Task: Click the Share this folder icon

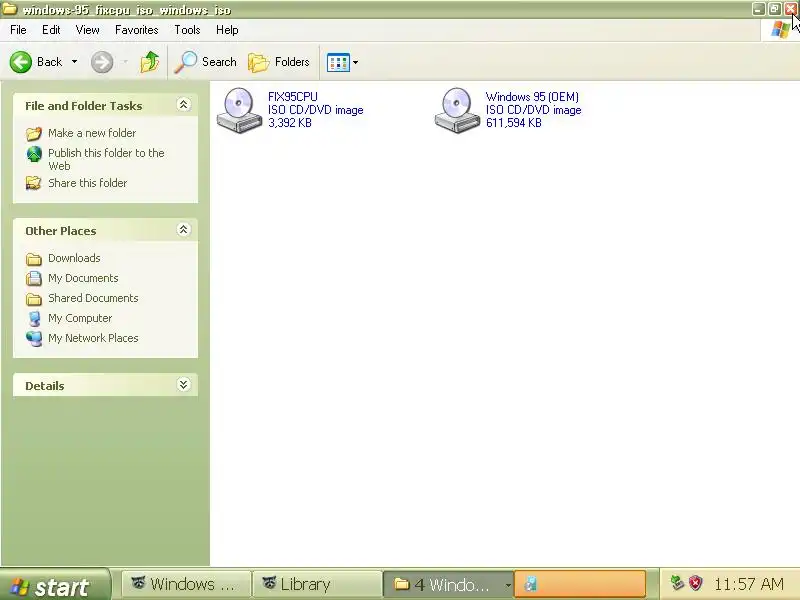Action: coord(34,183)
